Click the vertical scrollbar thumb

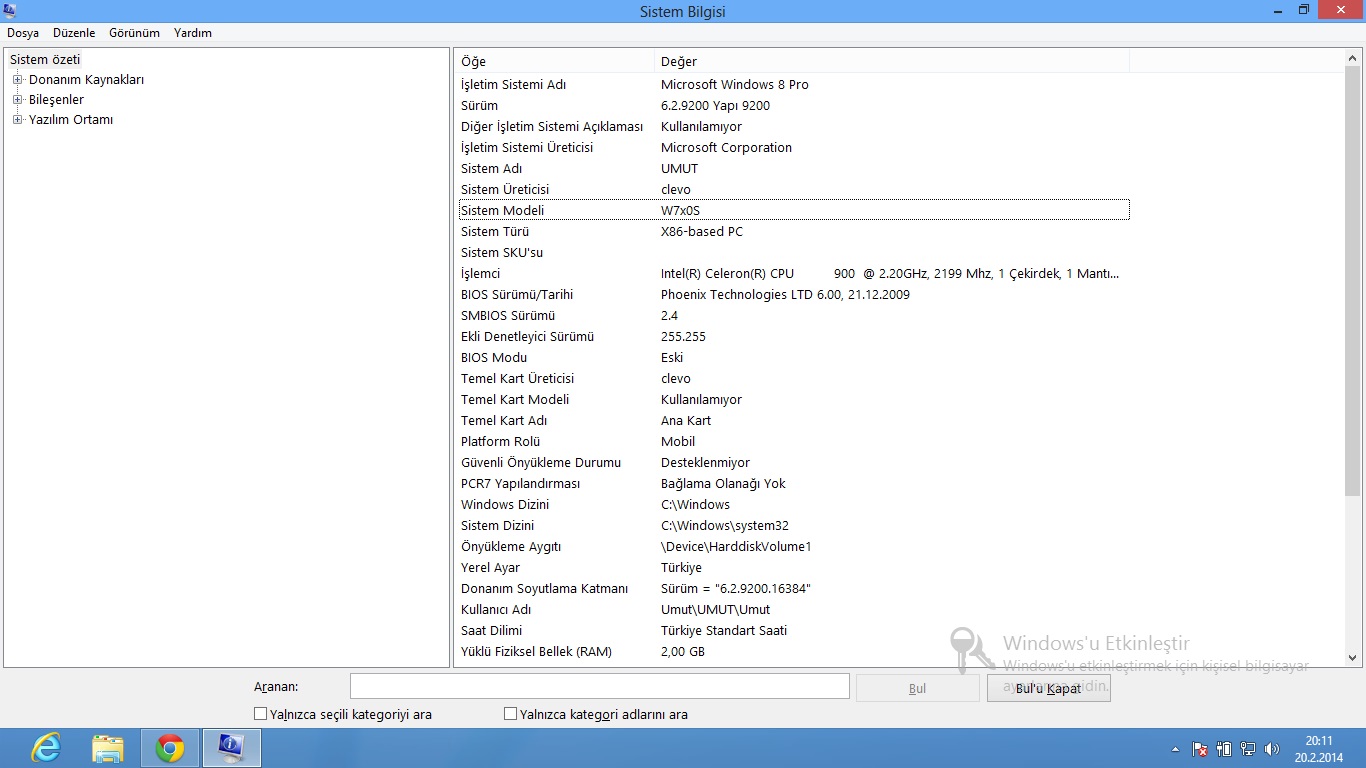point(1353,283)
